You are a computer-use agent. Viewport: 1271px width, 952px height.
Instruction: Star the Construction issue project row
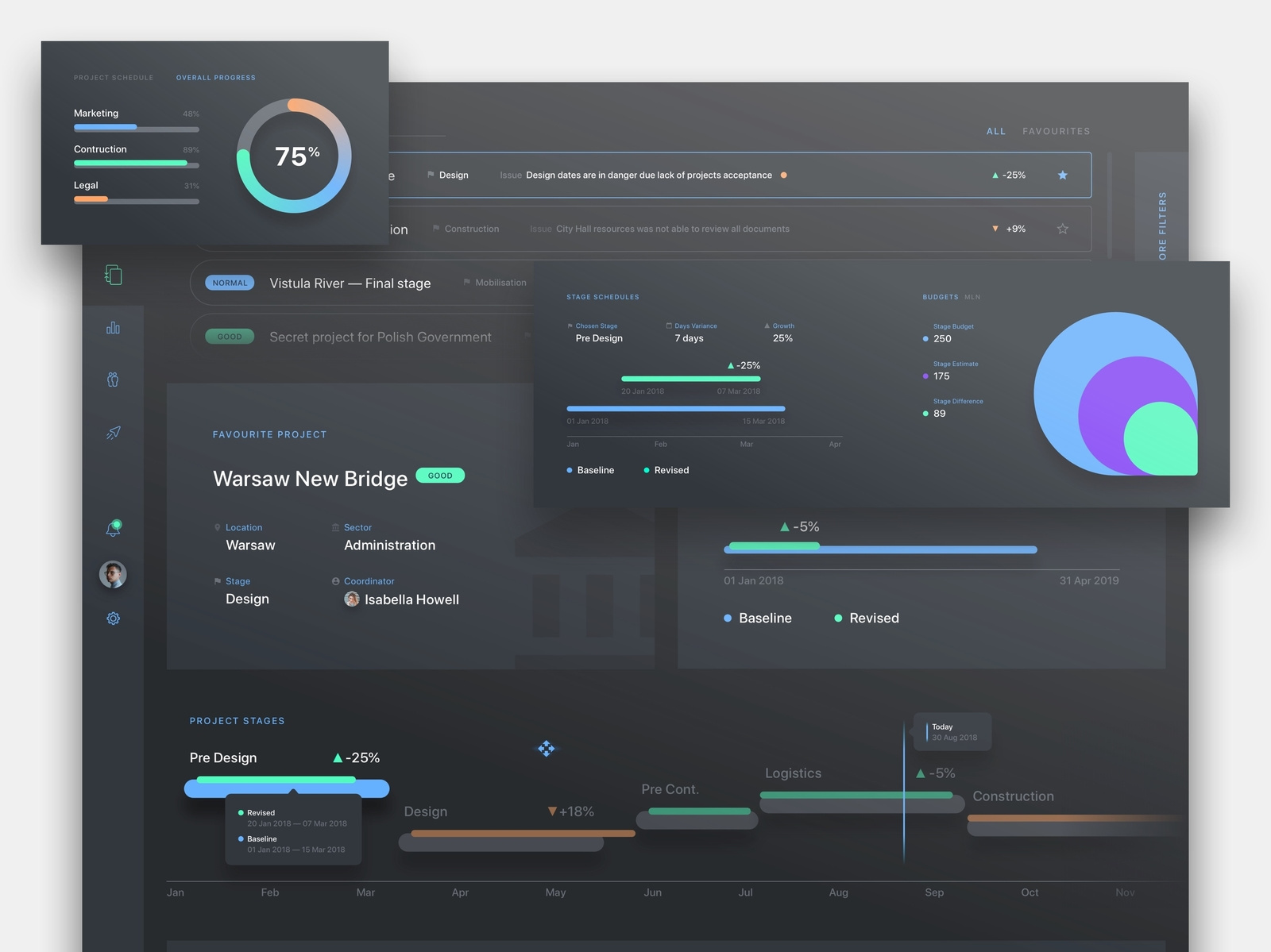click(x=1062, y=229)
